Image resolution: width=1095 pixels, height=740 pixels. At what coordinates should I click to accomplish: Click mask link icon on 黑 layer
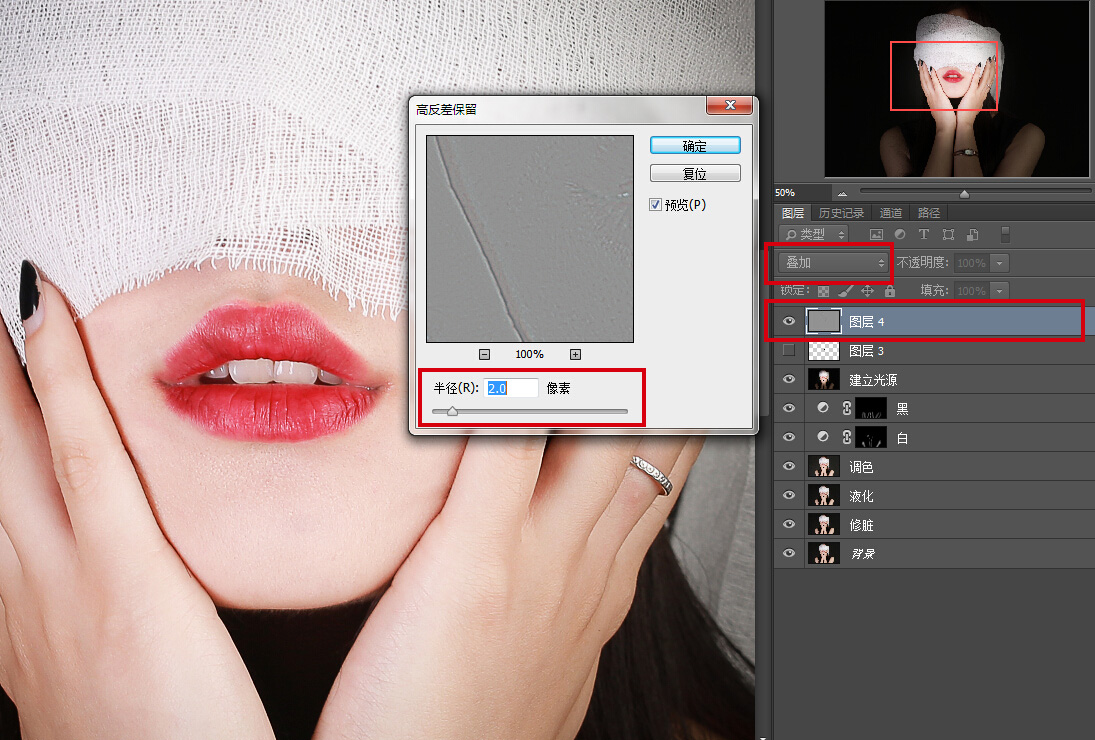pos(847,408)
